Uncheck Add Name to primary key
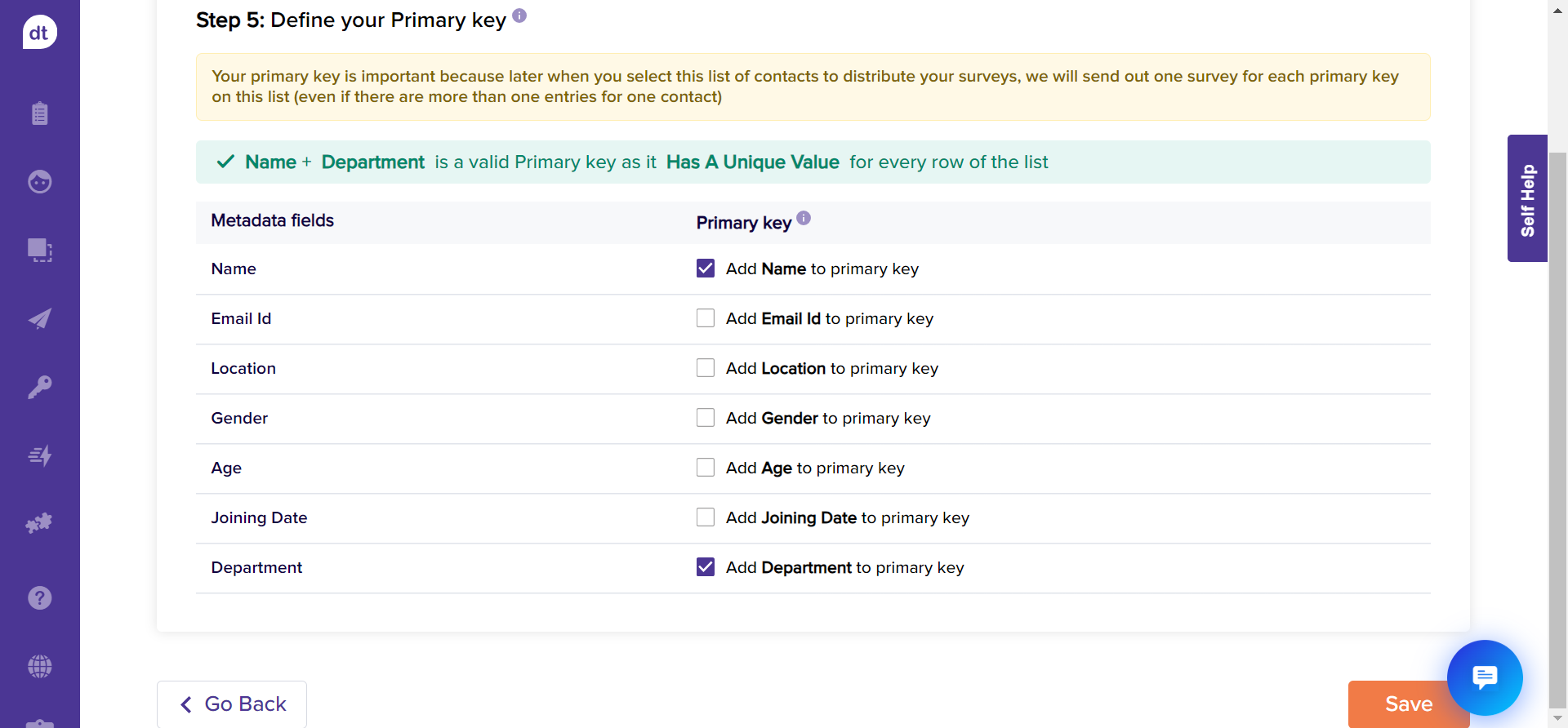Screen dimensions: 1568x728 pyautogui.click(x=706, y=269)
